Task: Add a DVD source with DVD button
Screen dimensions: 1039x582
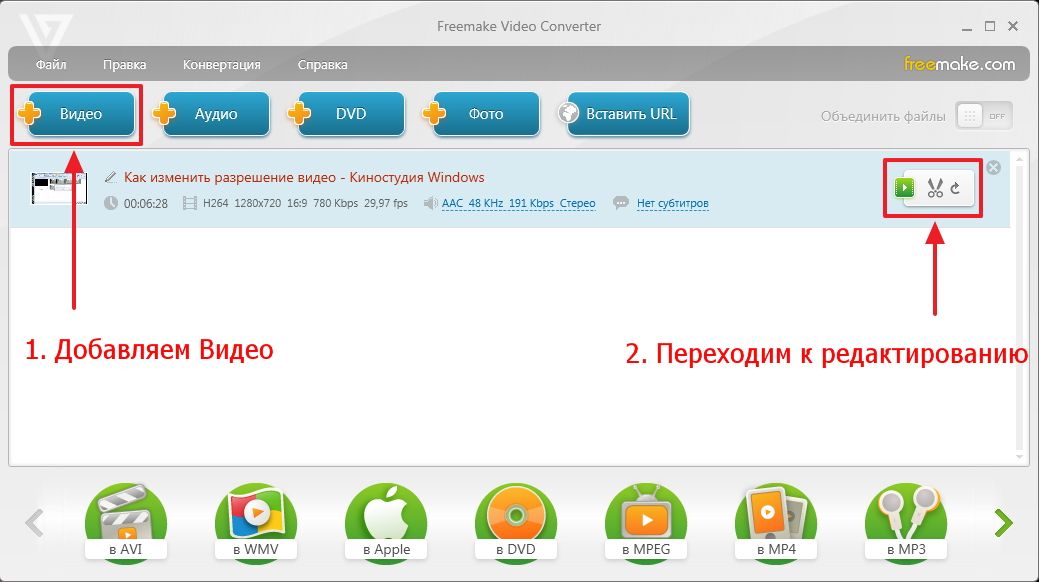Action: tap(350, 114)
